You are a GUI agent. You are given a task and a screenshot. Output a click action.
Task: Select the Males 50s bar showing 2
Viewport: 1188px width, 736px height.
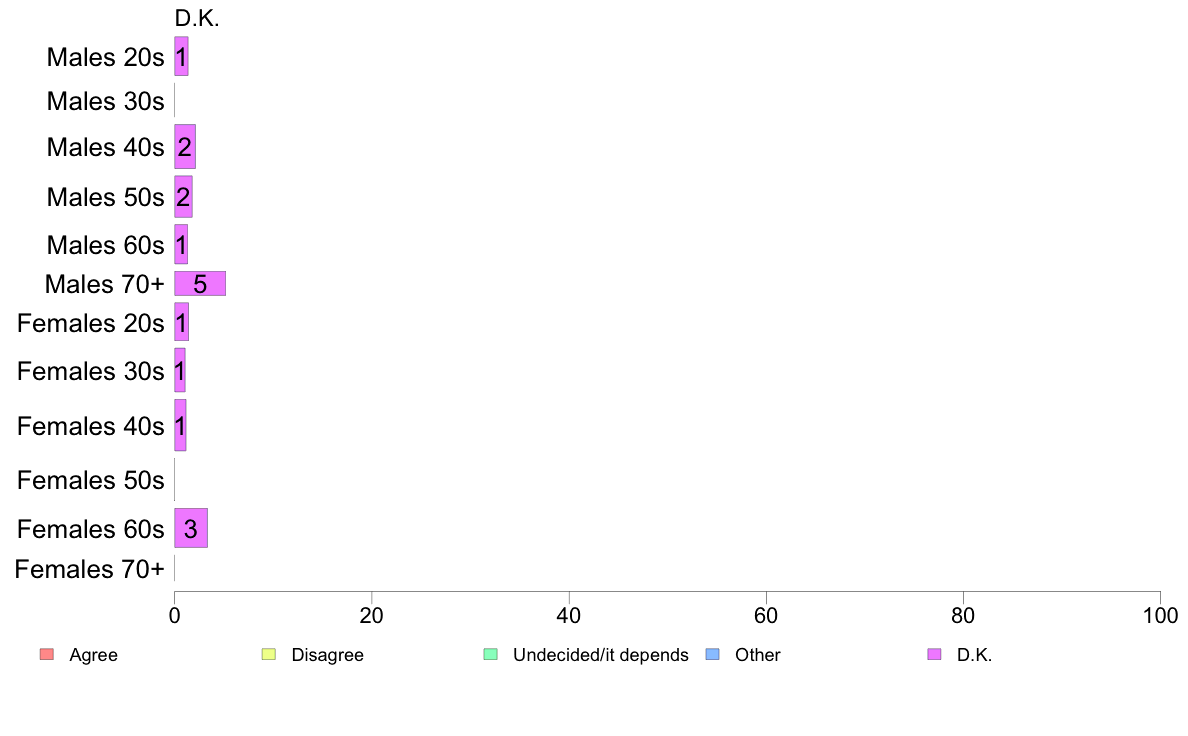pyautogui.click(x=183, y=197)
